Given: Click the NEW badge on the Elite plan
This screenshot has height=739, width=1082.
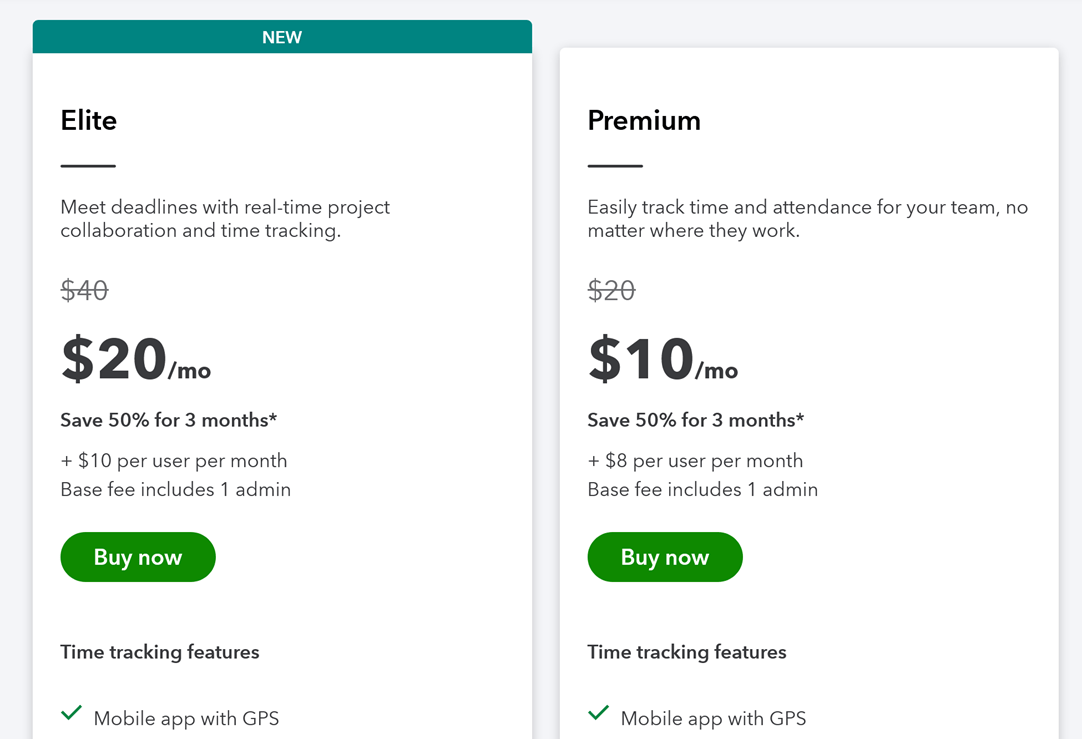Looking at the screenshot, I should [282, 36].
